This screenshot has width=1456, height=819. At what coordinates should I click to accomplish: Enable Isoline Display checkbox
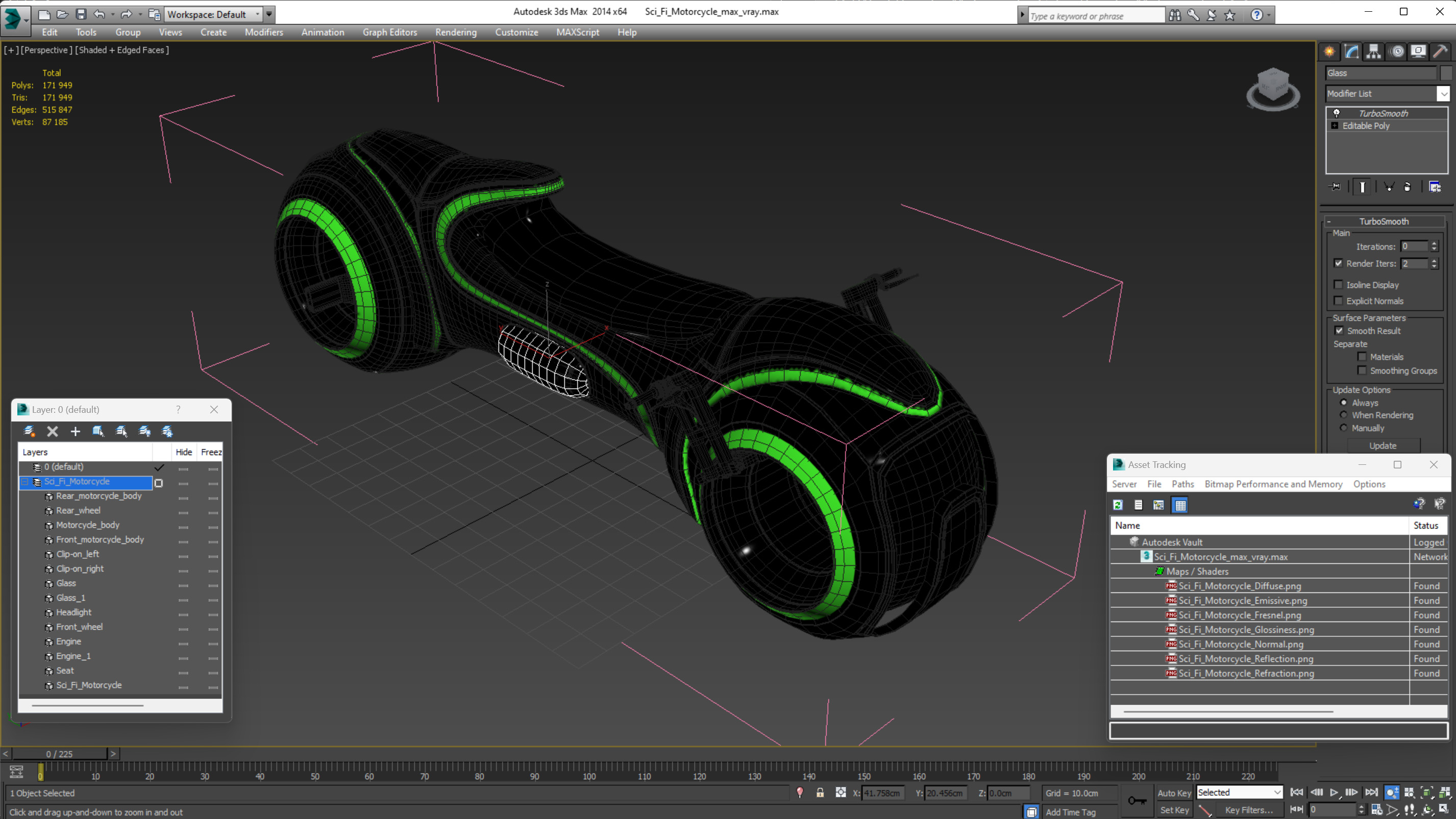click(1339, 284)
